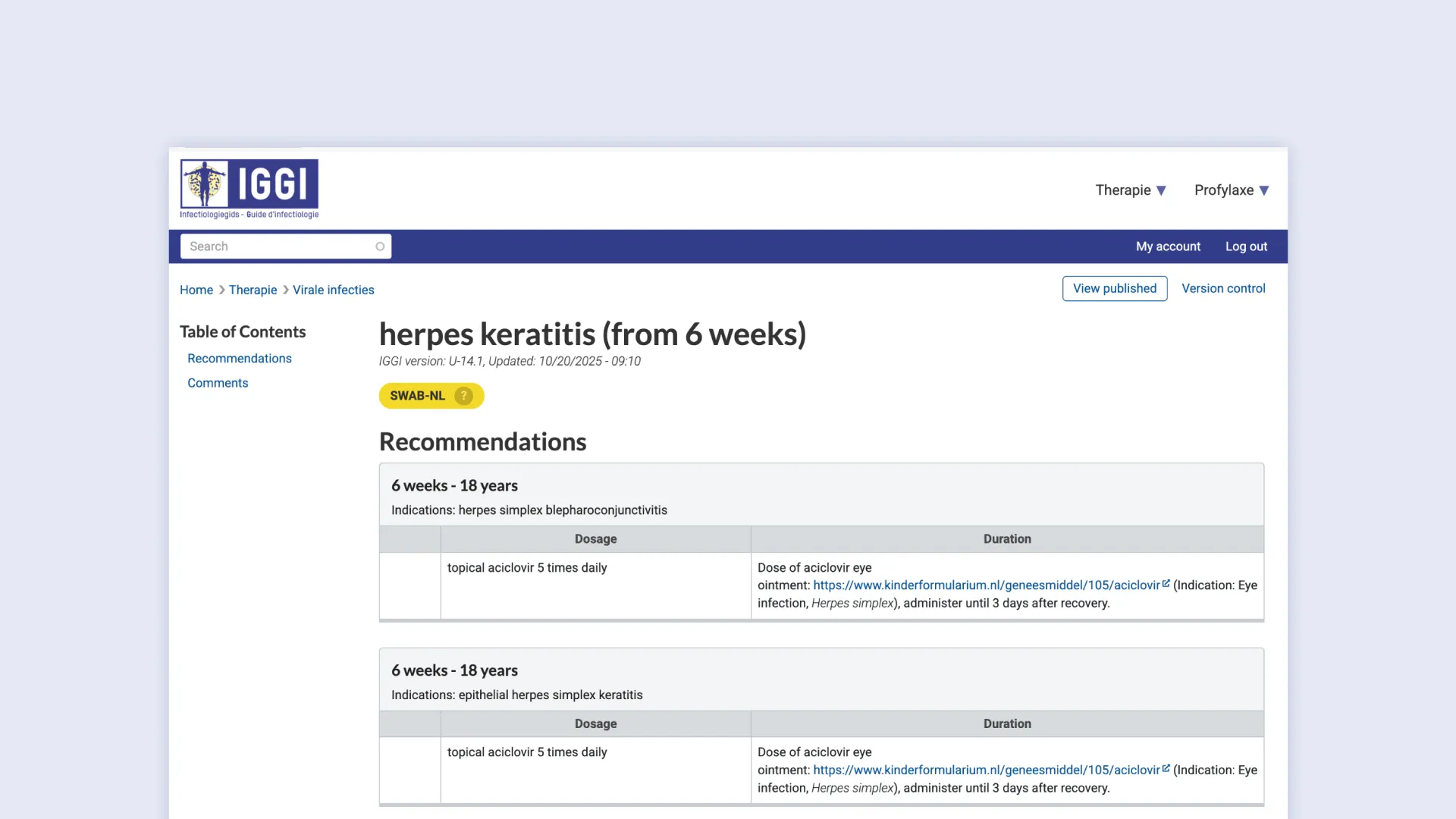Click Indications: herpes simplex blepharoconjunctivitis text

529,510
